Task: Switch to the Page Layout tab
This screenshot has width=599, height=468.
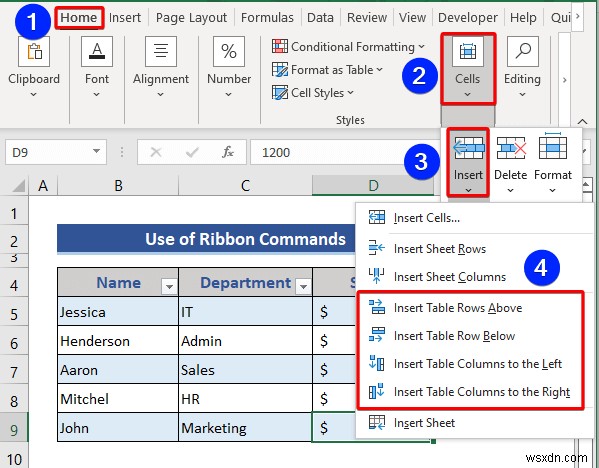Action: pyautogui.click(x=191, y=18)
